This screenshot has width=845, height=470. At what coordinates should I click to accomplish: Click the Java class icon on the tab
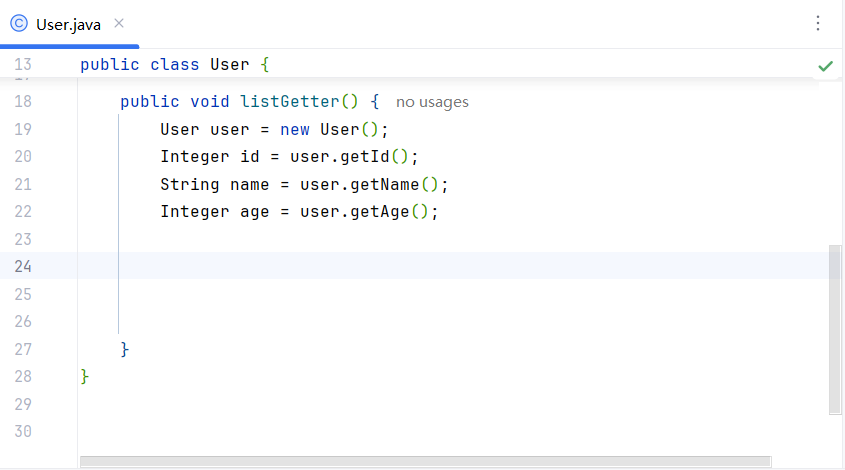coord(18,24)
